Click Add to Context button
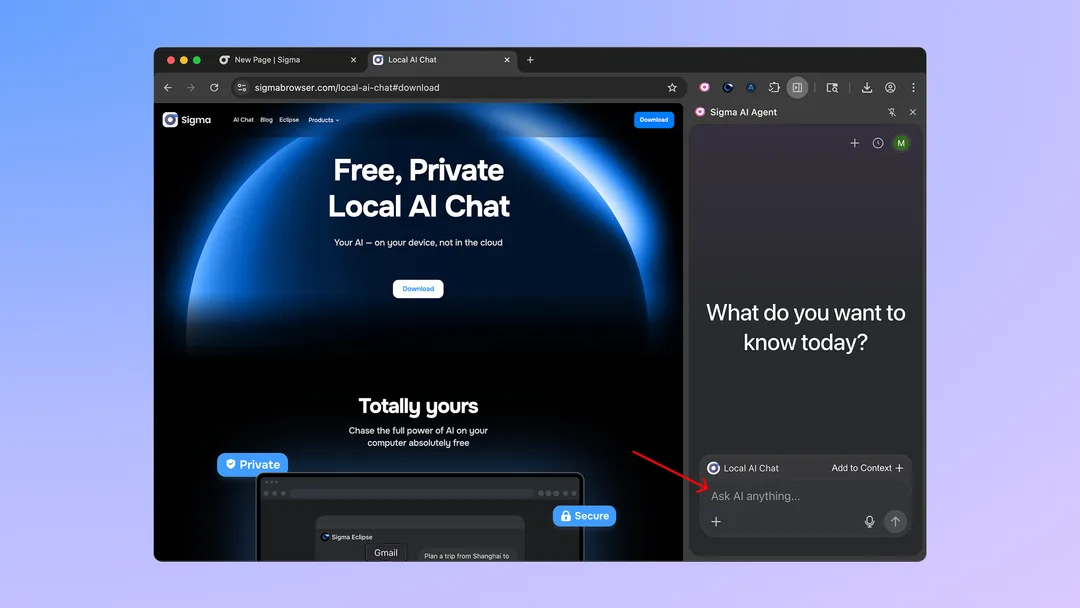The height and width of the screenshot is (608, 1080). pos(867,468)
